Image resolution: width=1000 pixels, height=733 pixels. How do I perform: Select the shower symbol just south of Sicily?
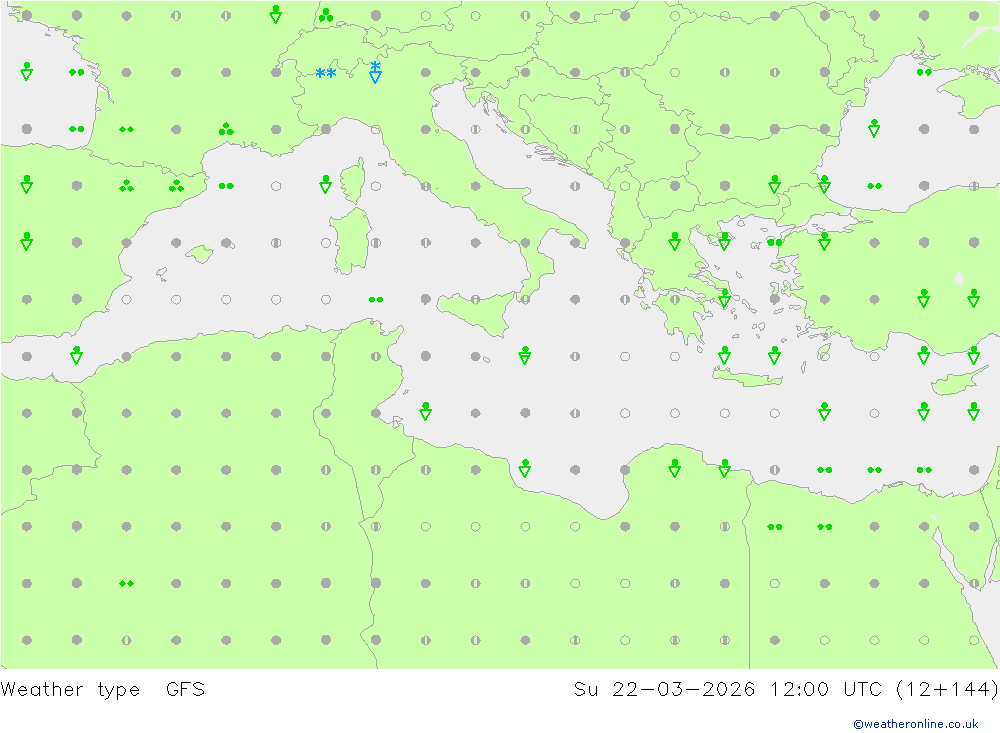pyautogui.click(x=525, y=355)
